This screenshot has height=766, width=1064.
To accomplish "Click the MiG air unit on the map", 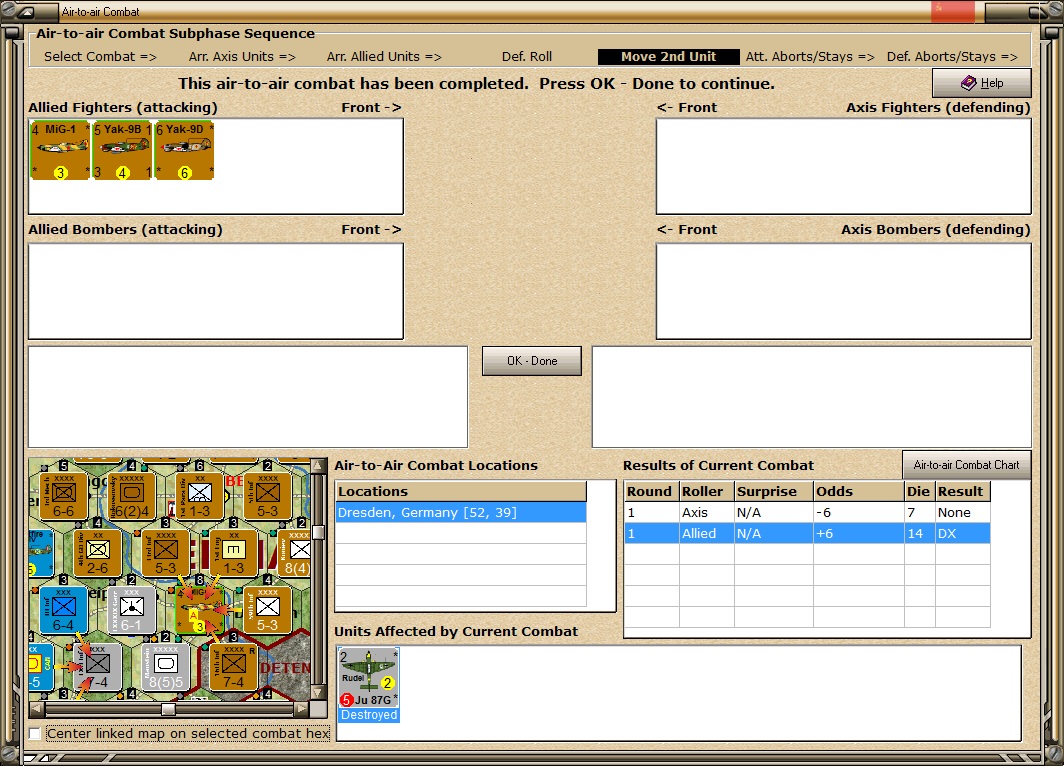I will pyautogui.click(x=200, y=610).
